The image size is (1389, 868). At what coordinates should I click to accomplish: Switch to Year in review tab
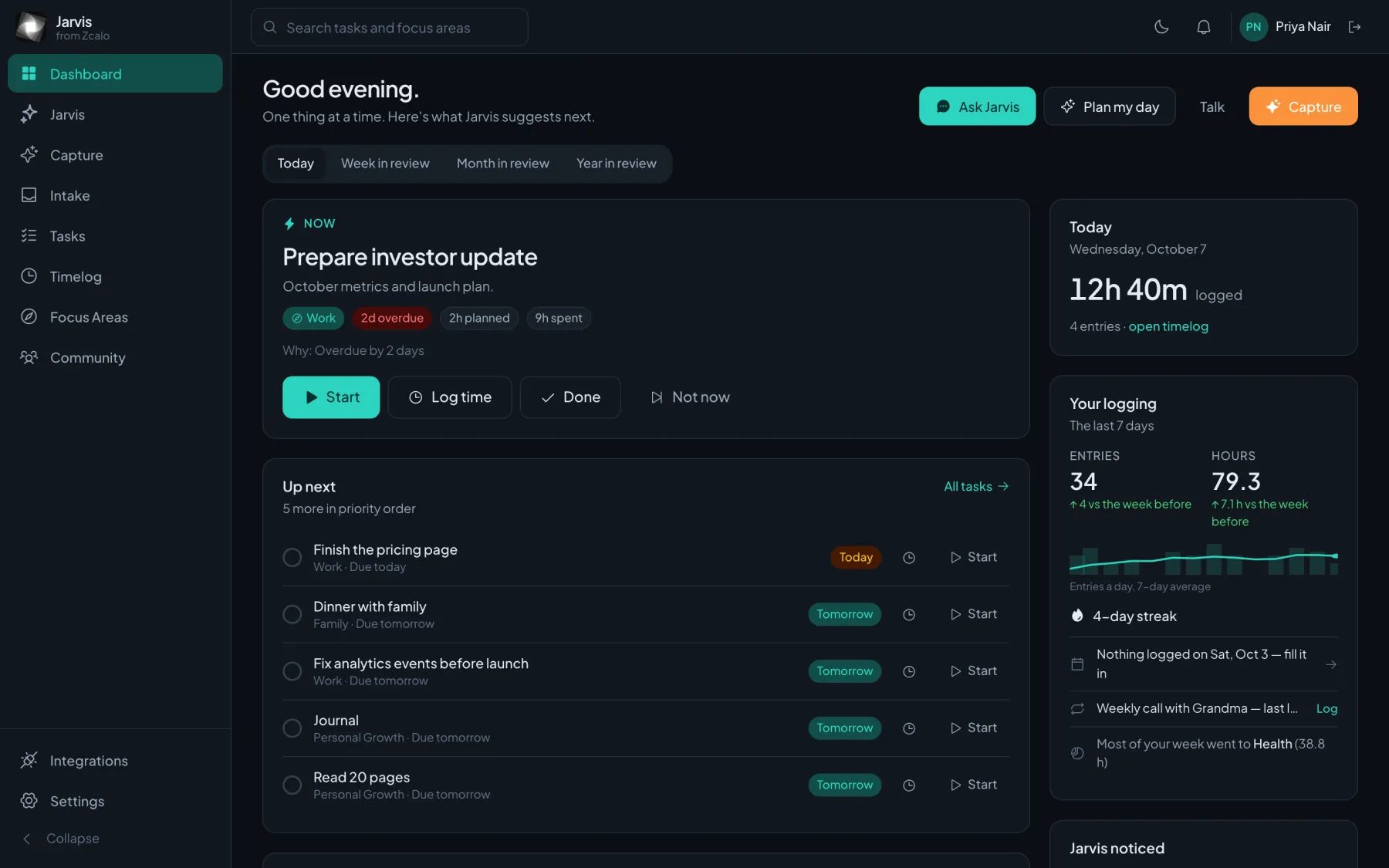617,164
